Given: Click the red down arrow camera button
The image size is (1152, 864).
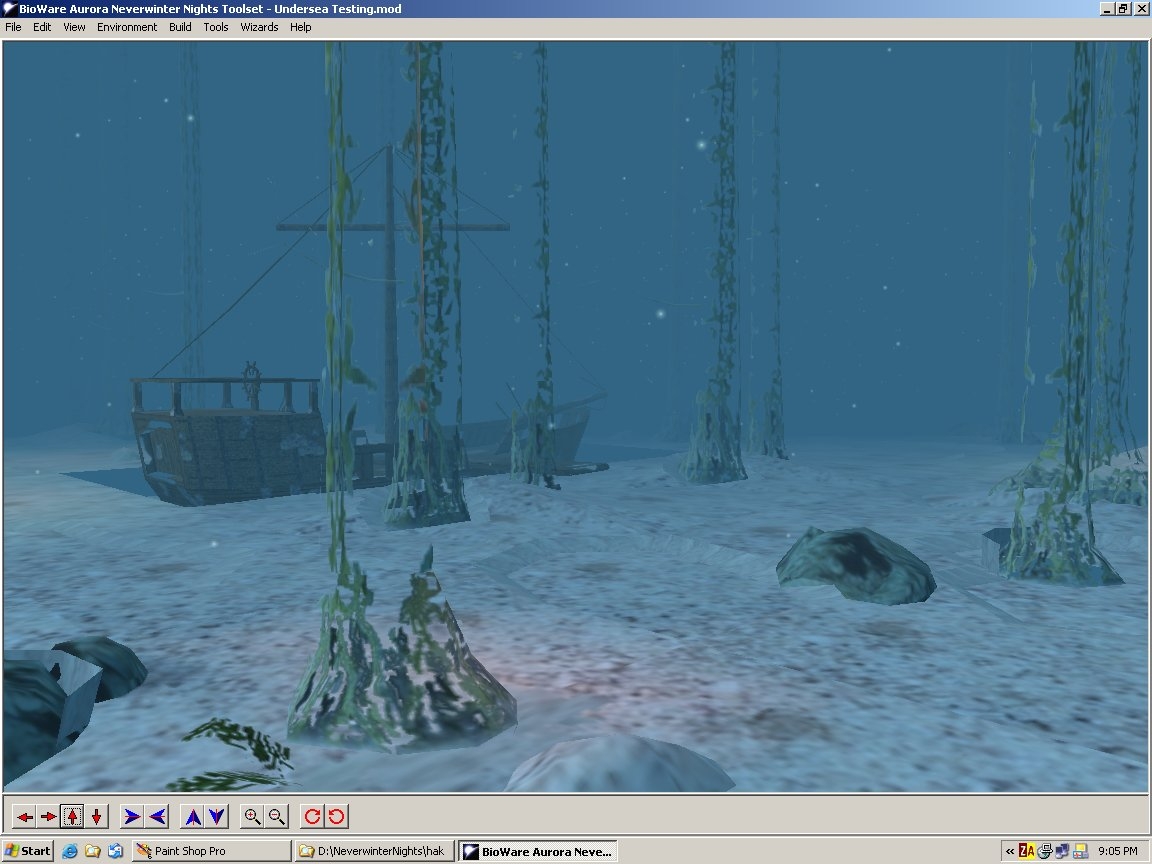Looking at the screenshot, I should click(96, 817).
